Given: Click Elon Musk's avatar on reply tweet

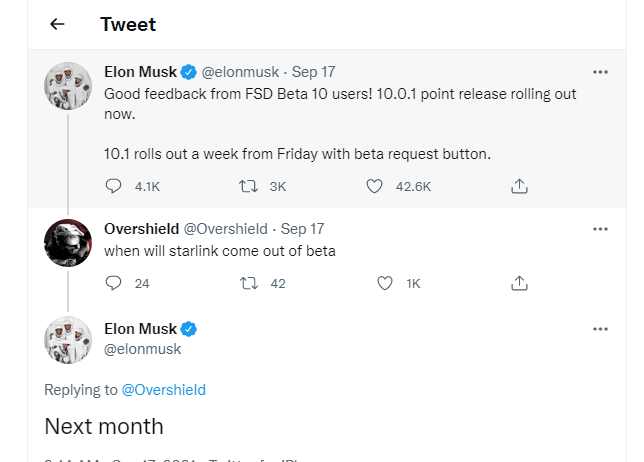Looking at the screenshot, I should (68, 340).
